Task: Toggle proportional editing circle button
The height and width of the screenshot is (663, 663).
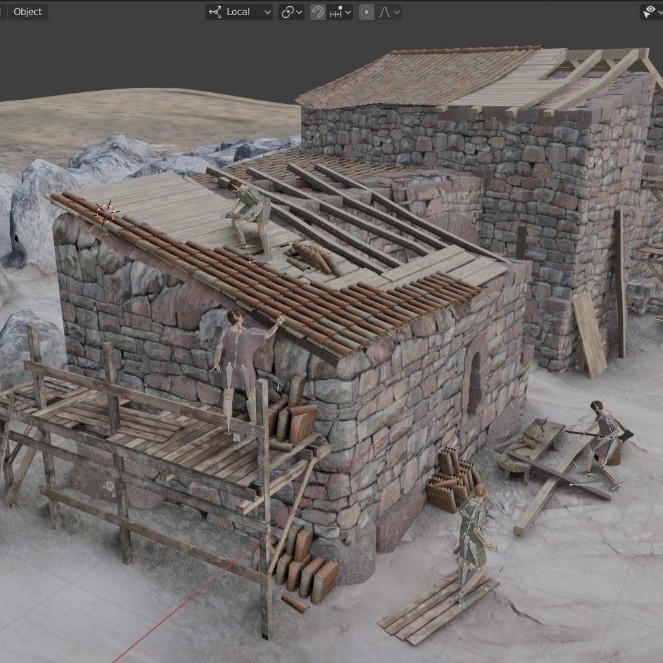Action: coord(366,12)
